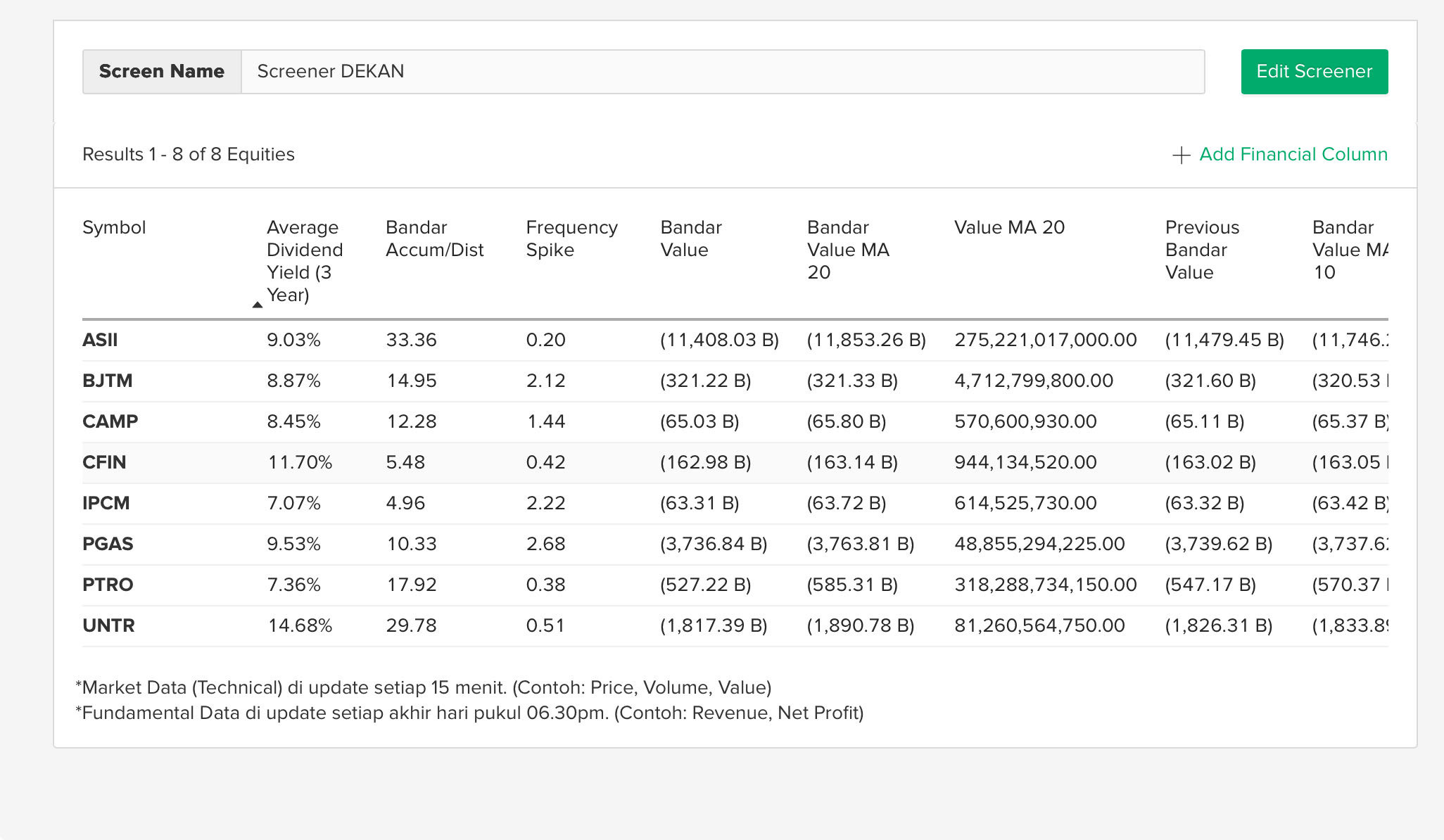Click UNTR Bandar Accum/Dist value 29.78
Viewport: 1444px width, 840px height.
(x=411, y=625)
